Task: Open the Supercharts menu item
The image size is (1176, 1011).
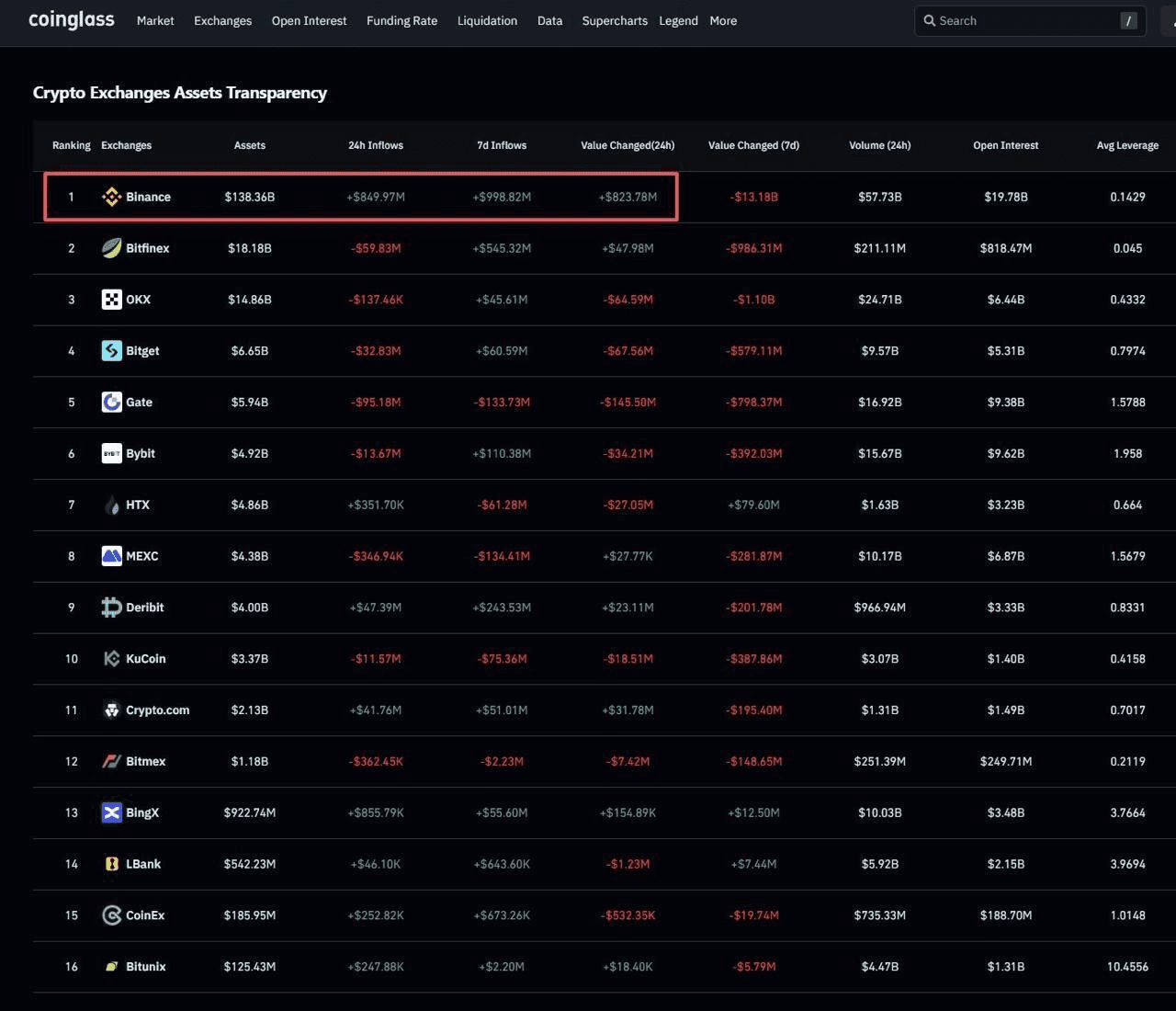Action: point(615,20)
